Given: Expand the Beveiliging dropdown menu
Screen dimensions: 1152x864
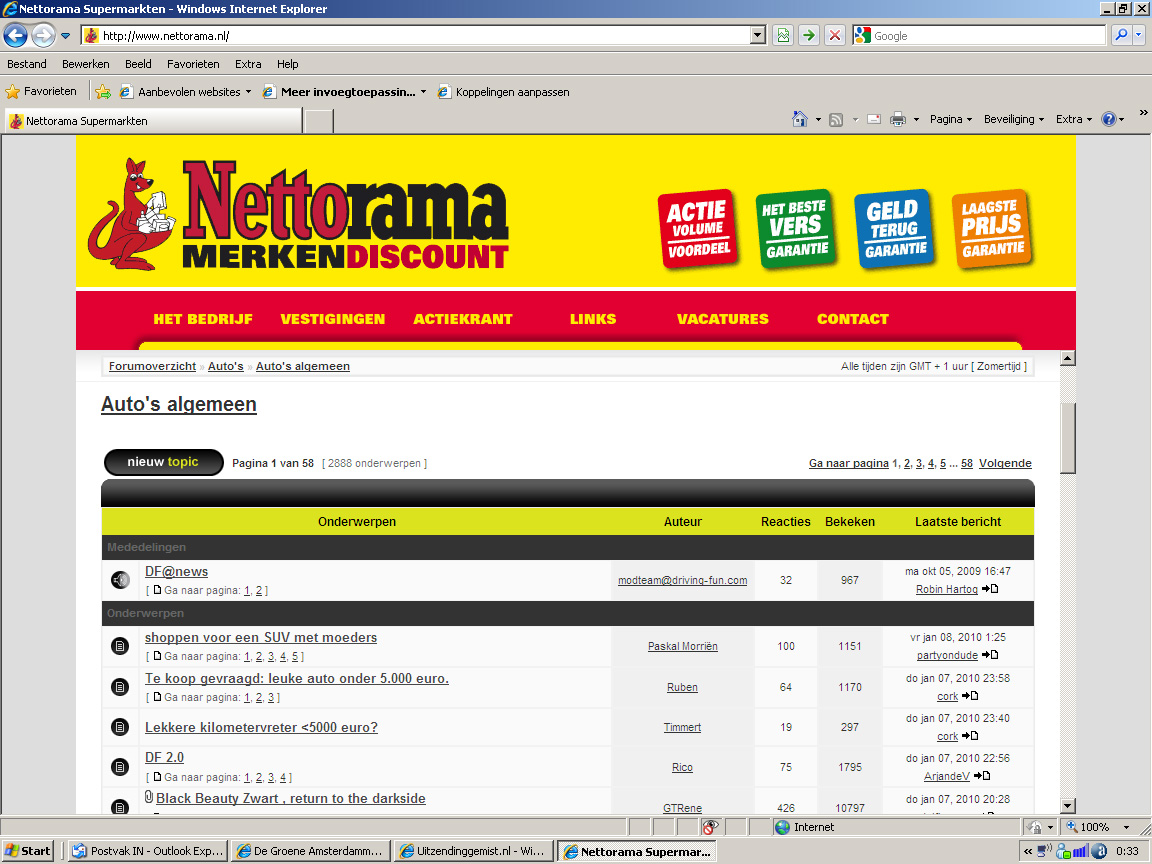Looking at the screenshot, I should pos(1013,119).
